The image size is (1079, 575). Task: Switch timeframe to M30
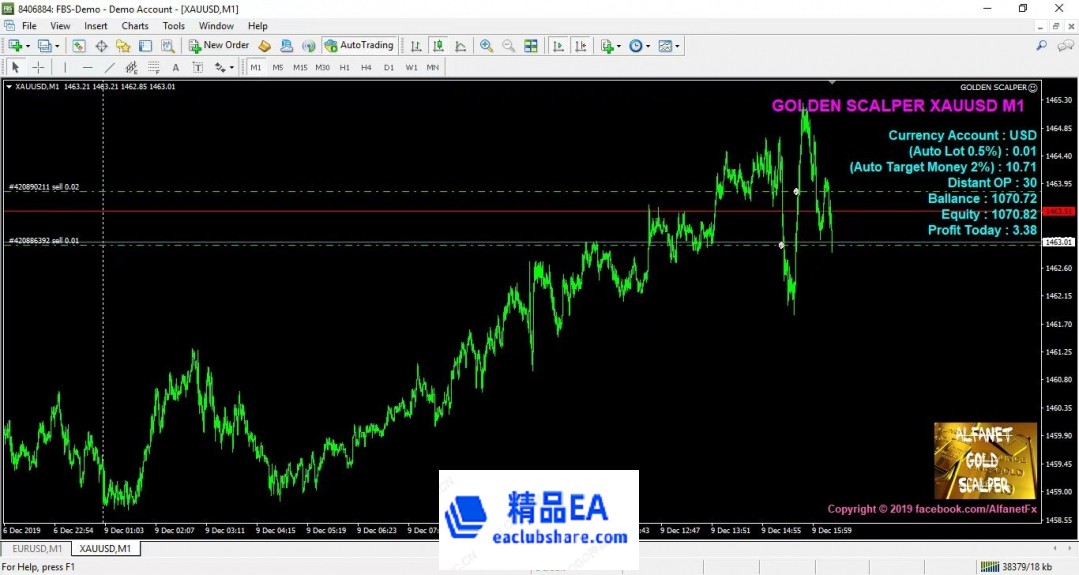click(322, 67)
